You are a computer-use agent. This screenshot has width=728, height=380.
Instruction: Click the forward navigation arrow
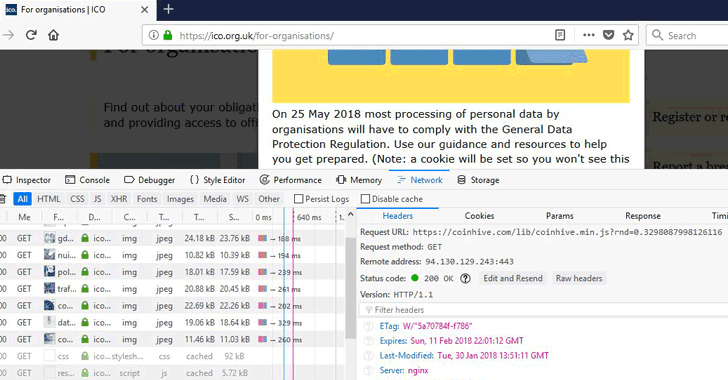(x=8, y=35)
